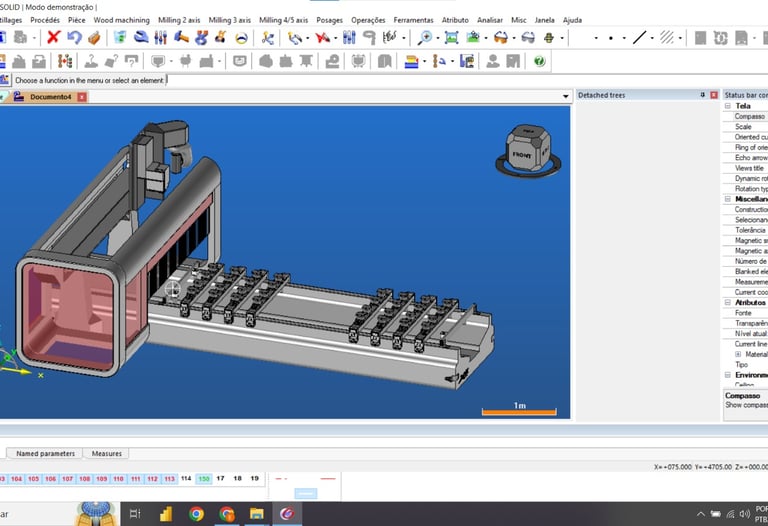Toggle layer 105 in the layer bar

[33, 479]
